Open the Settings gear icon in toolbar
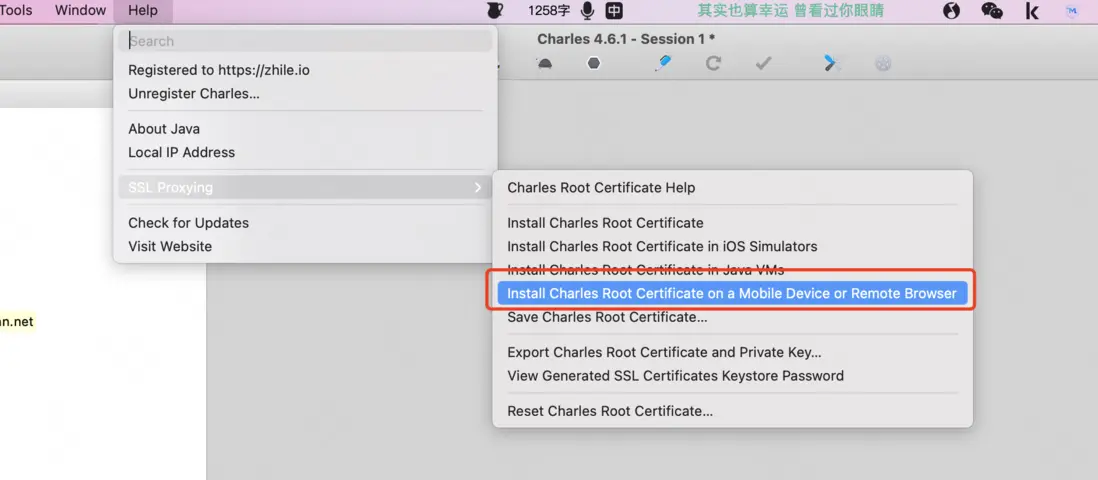 [x=883, y=64]
